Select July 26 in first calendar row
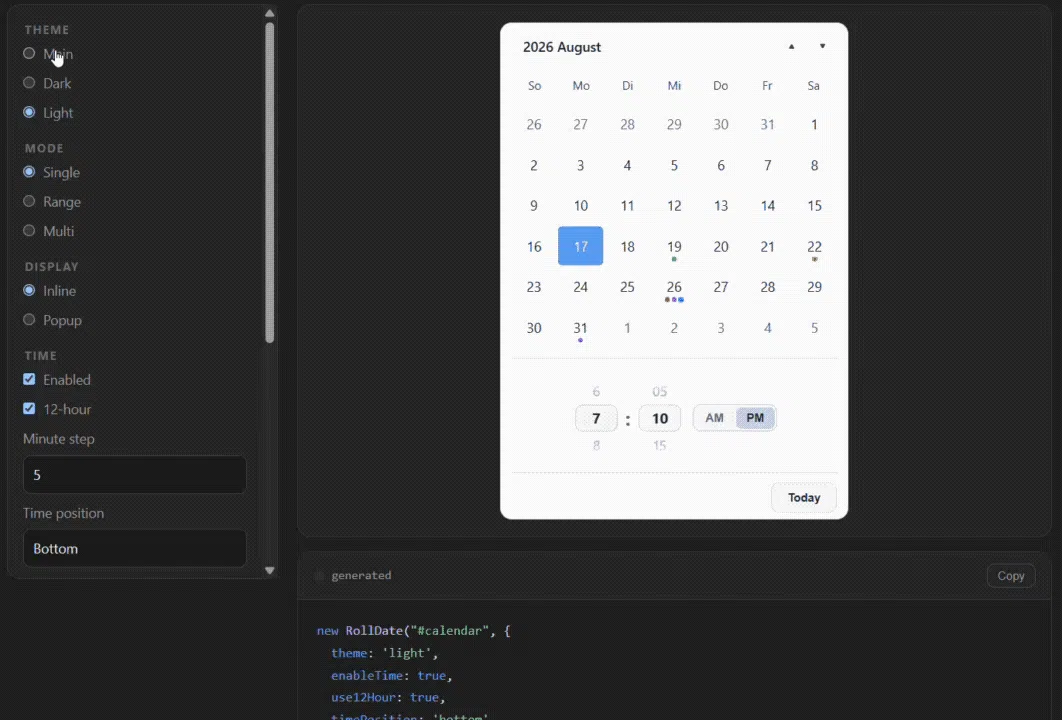The height and width of the screenshot is (720, 1062). pyautogui.click(x=534, y=125)
